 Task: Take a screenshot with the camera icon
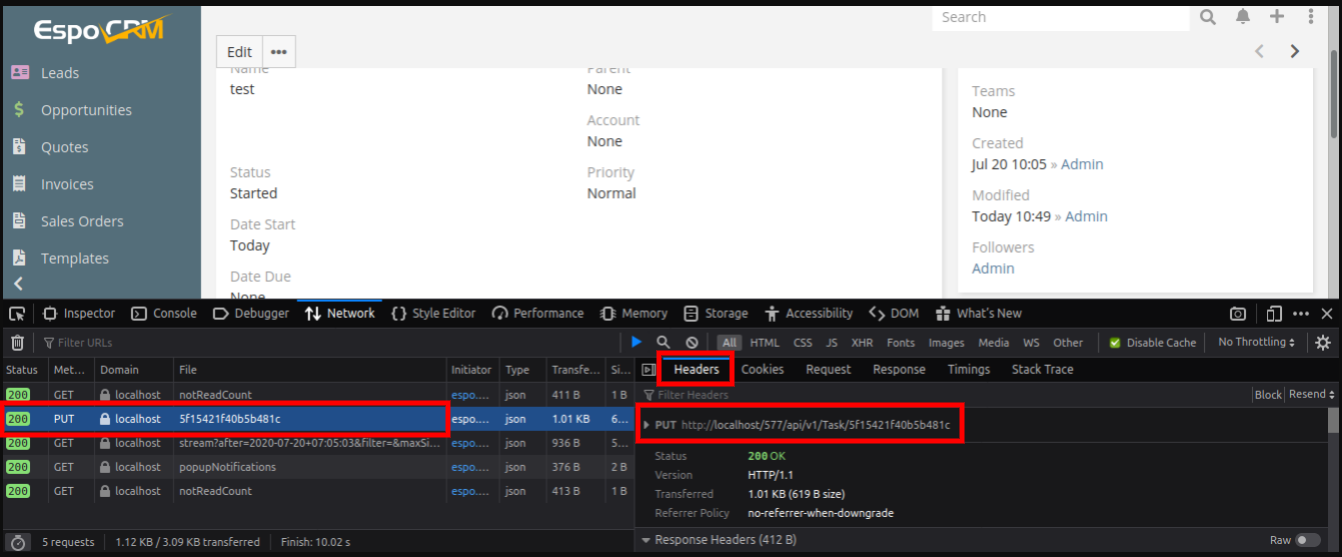click(x=1238, y=313)
